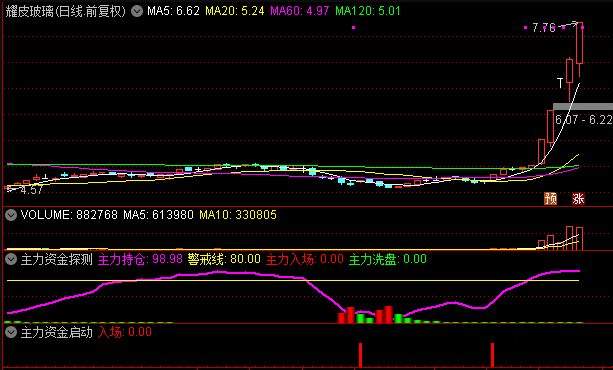Open indicator dropdown beside 耀皮玻璃 title
Viewport: 613px width, 370px height.
[x=137, y=11]
